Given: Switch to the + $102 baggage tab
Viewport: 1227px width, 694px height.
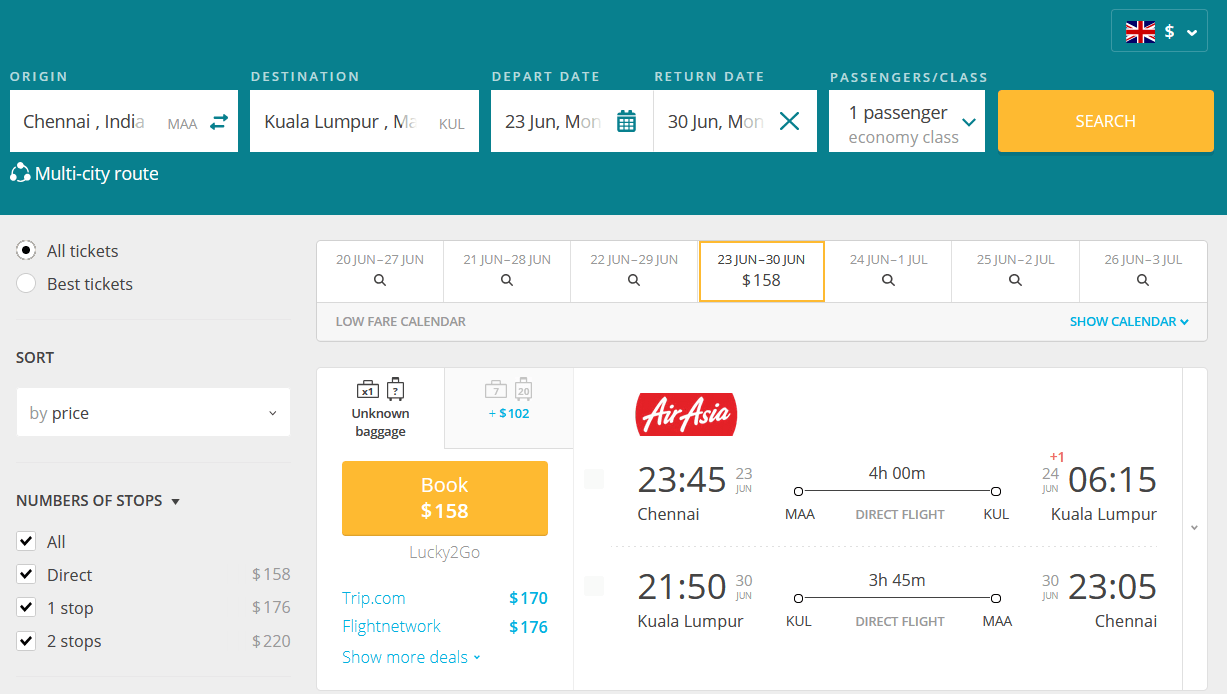Looking at the screenshot, I should (x=509, y=408).
